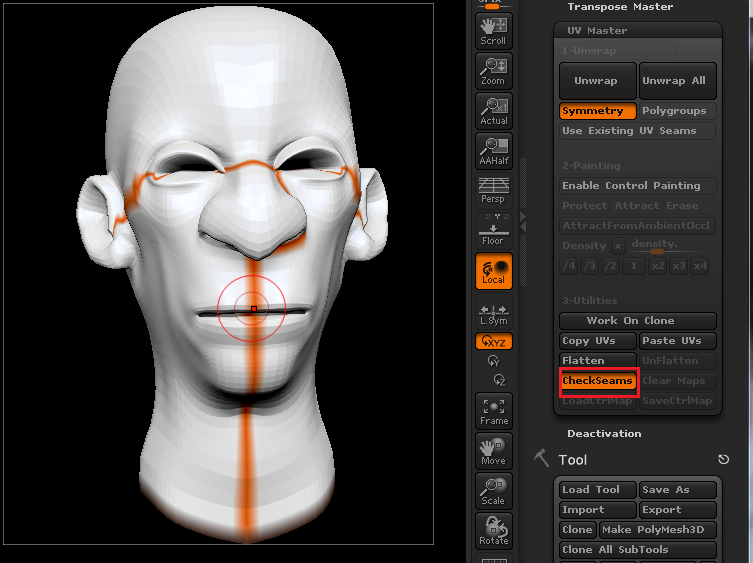
Task: Toggle Persp perspective mode
Action: point(494,190)
